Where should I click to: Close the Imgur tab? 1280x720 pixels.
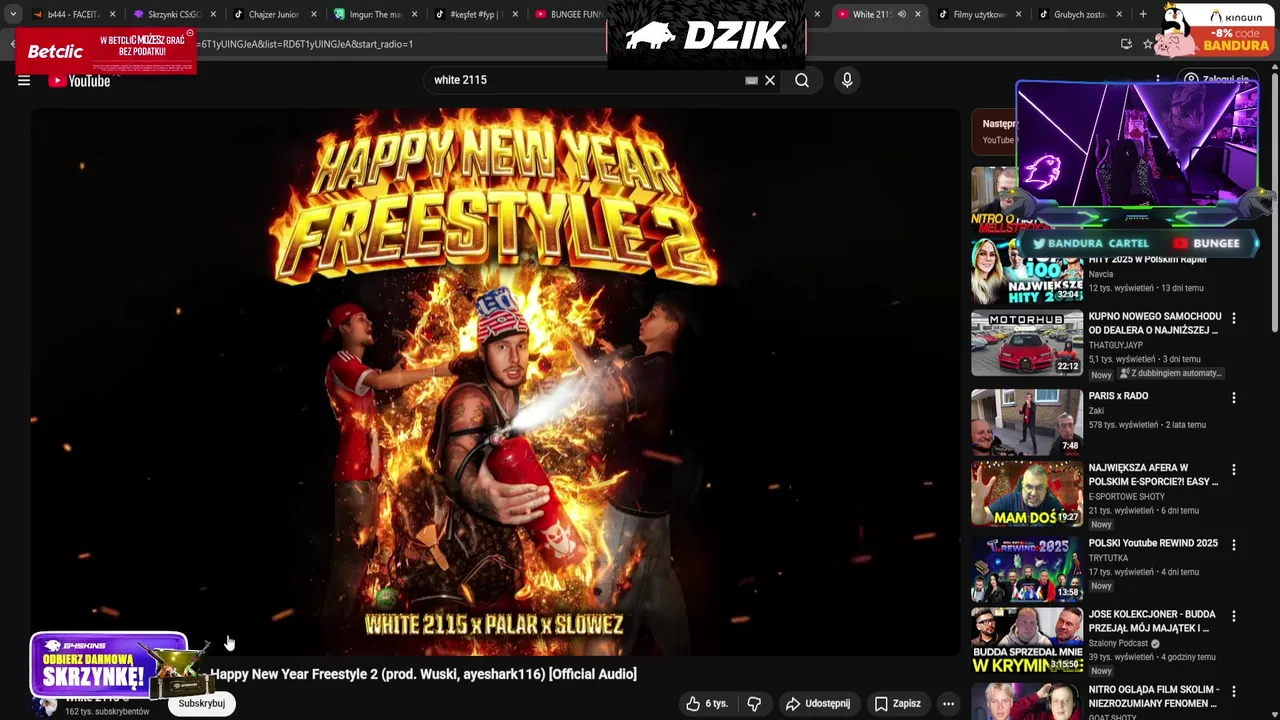pos(415,14)
